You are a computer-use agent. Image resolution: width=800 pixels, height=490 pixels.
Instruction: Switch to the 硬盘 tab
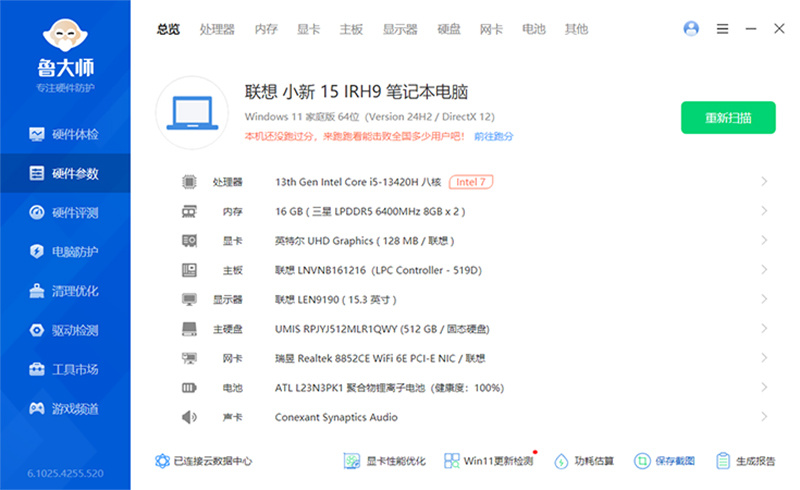[x=449, y=30]
